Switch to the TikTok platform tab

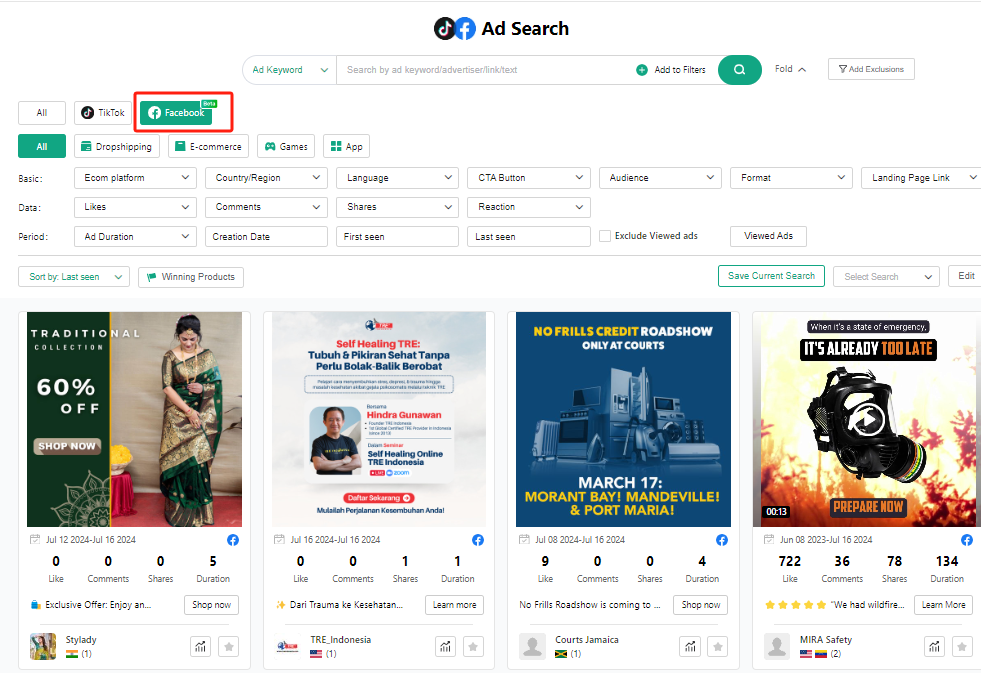[103, 113]
